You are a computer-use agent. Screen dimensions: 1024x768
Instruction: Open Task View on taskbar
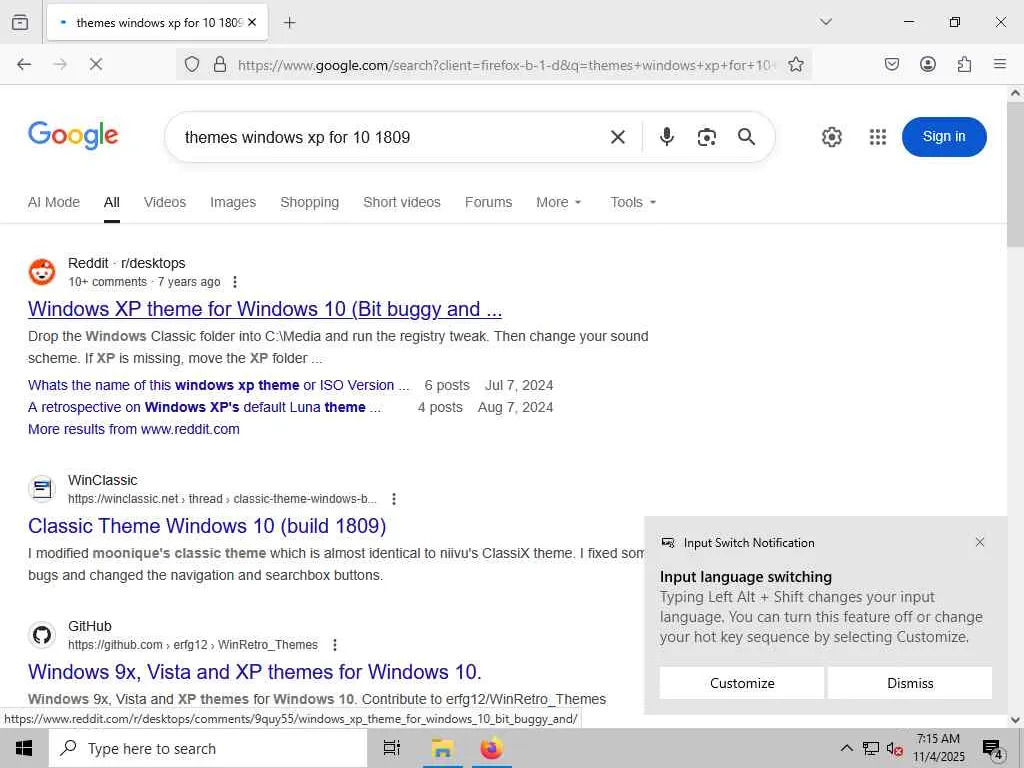(x=392, y=748)
